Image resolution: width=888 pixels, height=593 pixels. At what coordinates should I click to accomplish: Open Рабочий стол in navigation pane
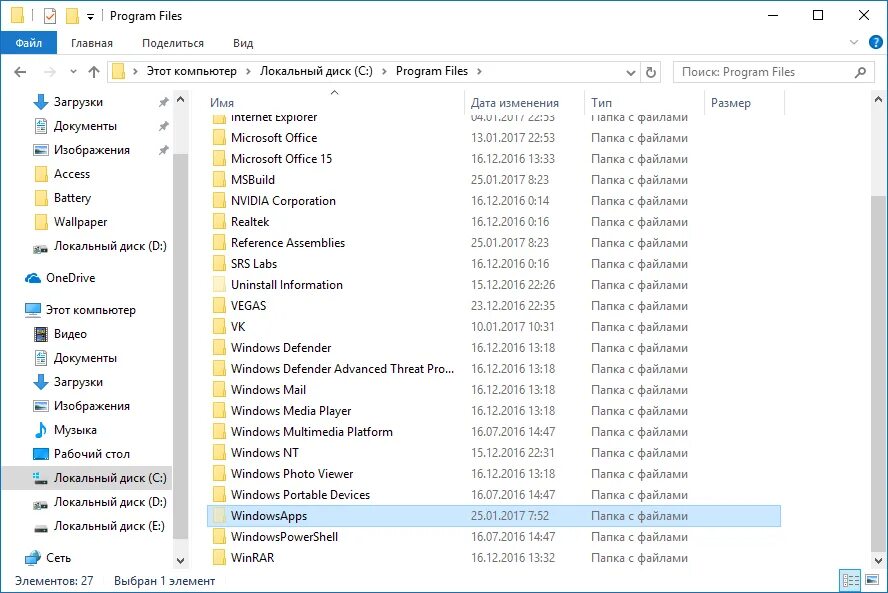coord(91,454)
